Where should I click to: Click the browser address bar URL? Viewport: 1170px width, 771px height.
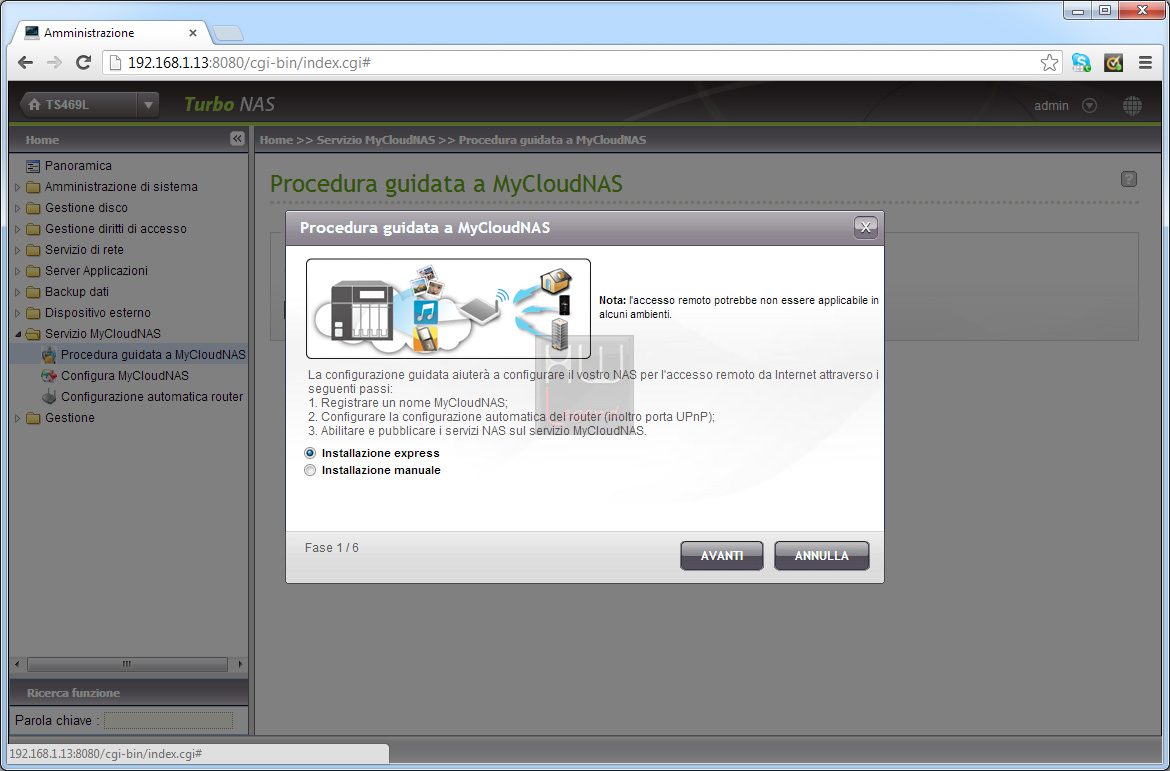(249, 63)
